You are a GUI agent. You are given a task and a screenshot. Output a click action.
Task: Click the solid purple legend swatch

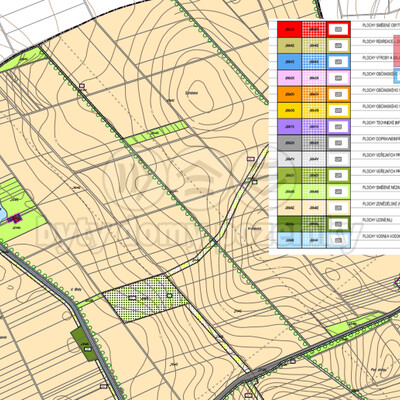(290, 127)
